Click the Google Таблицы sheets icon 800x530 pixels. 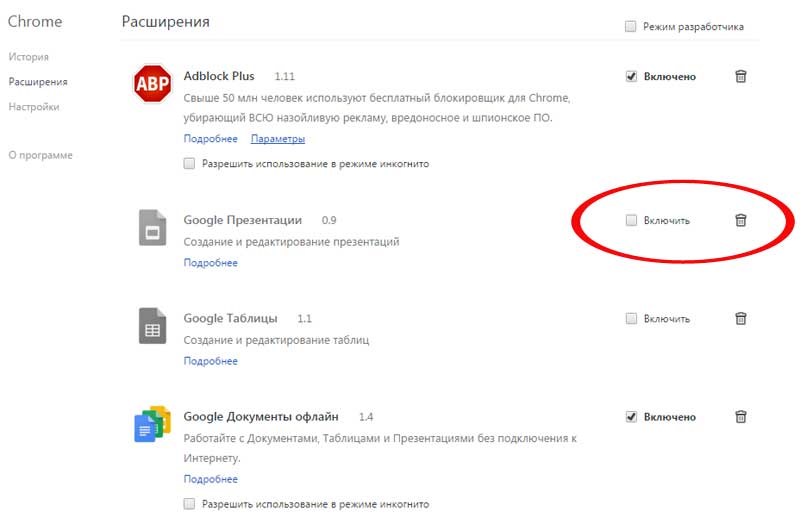pos(153,325)
